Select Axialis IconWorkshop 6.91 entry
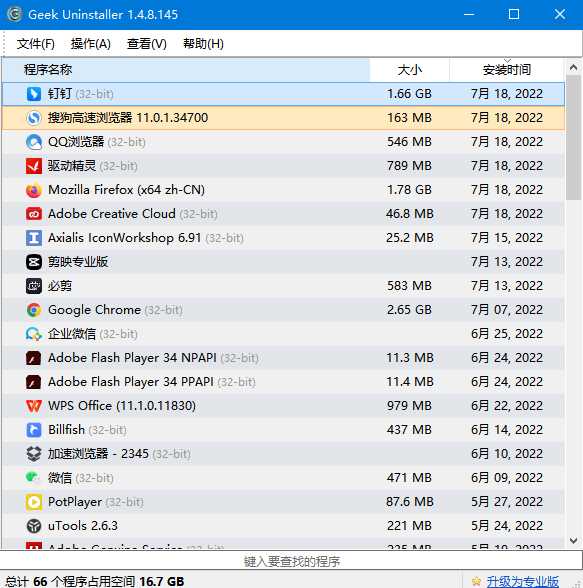The height and width of the screenshot is (588, 583). pyautogui.click(x=124, y=238)
